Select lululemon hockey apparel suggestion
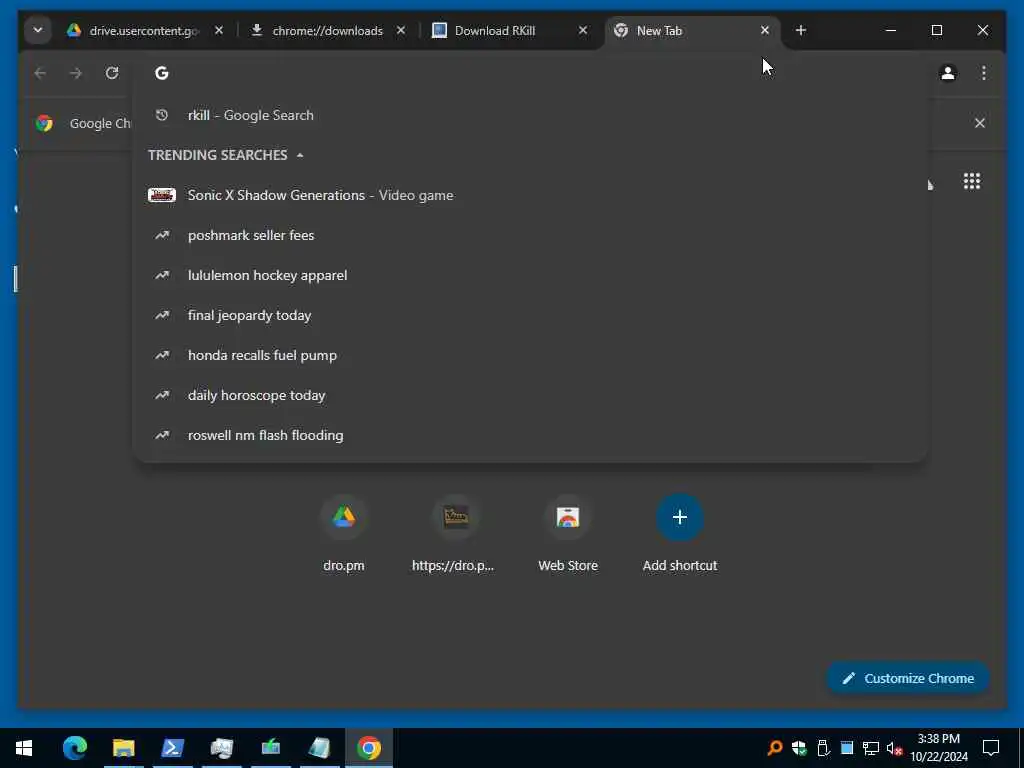This screenshot has width=1024, height=768. tap(530, 275)
